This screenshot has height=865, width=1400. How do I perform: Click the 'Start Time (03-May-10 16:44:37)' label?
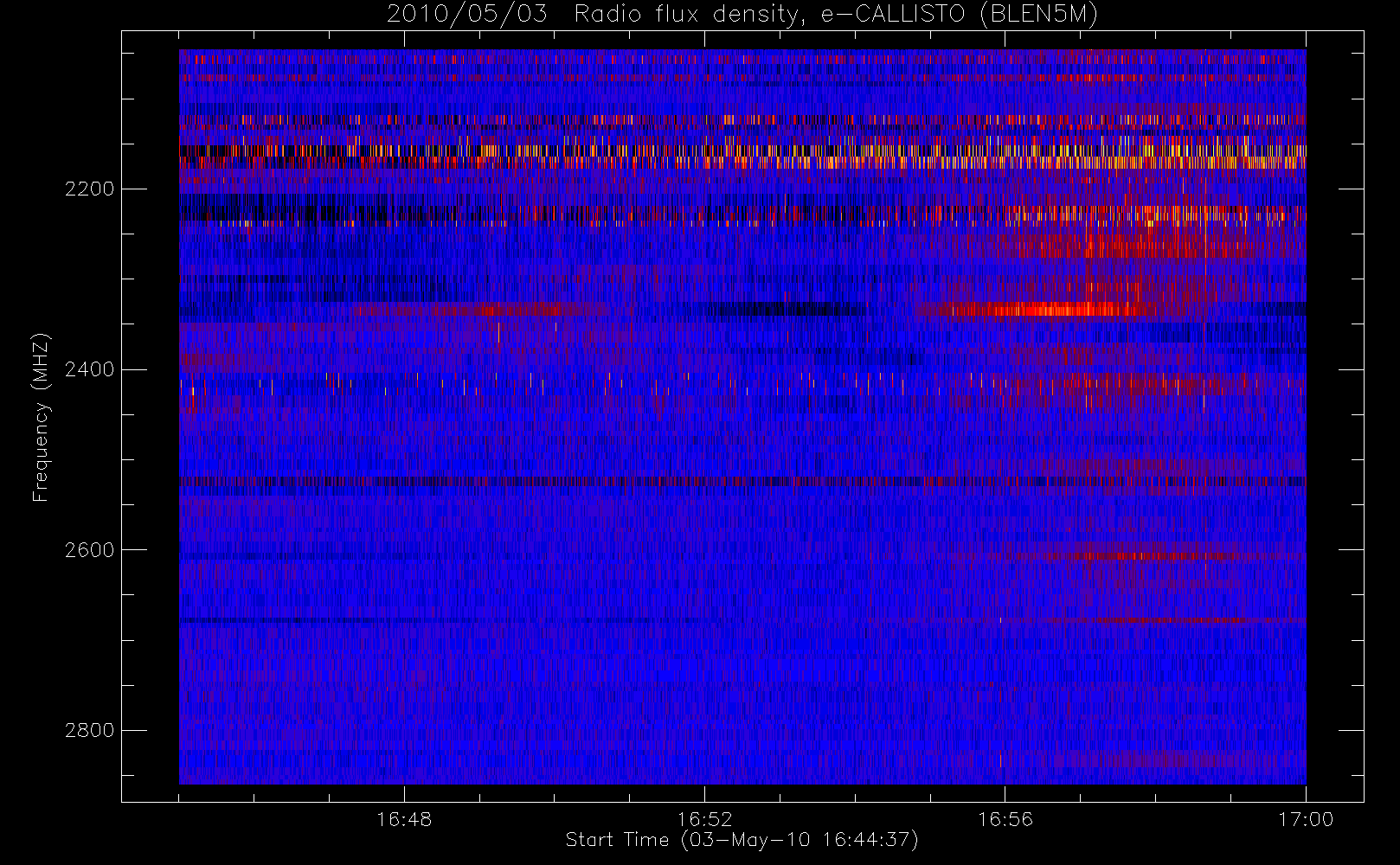coord(742,840)
